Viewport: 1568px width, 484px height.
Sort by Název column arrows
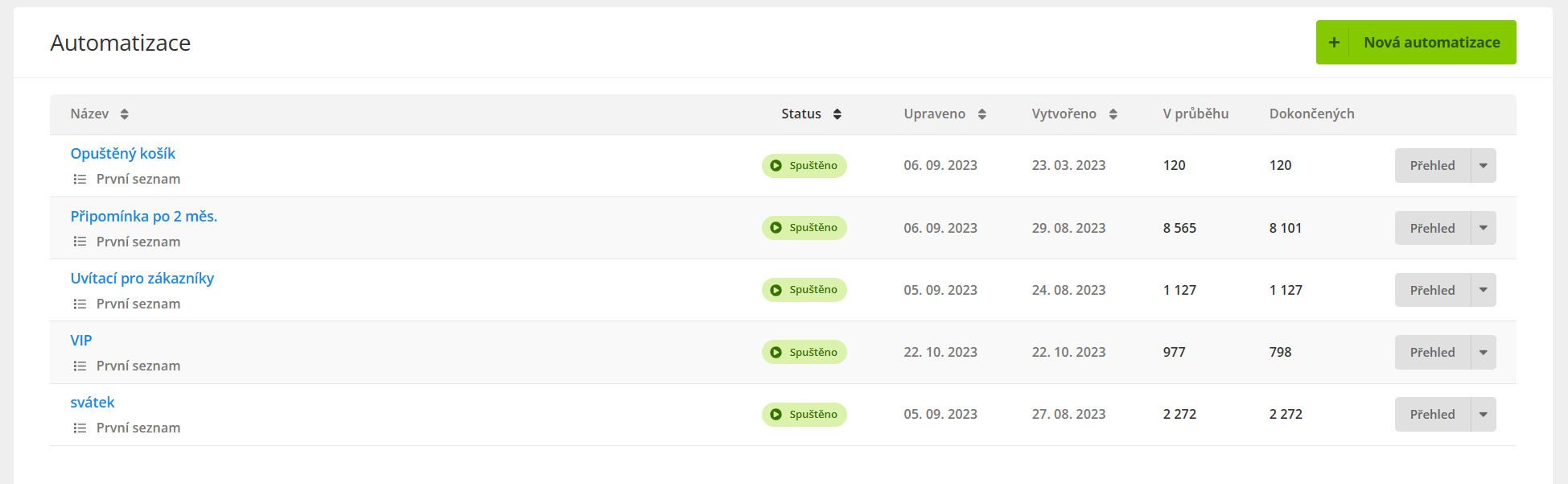125,114
